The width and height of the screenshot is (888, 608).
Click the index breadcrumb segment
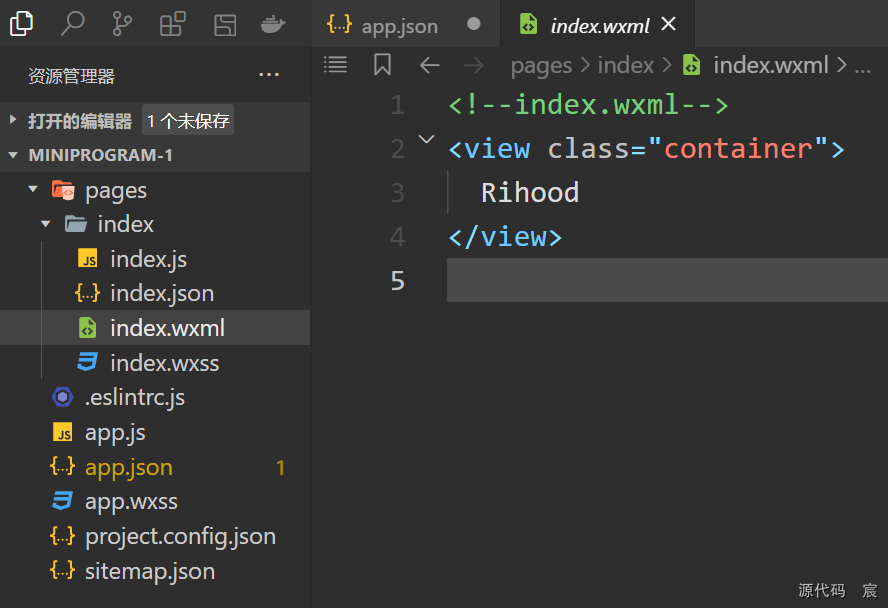[x=626, y=65]
